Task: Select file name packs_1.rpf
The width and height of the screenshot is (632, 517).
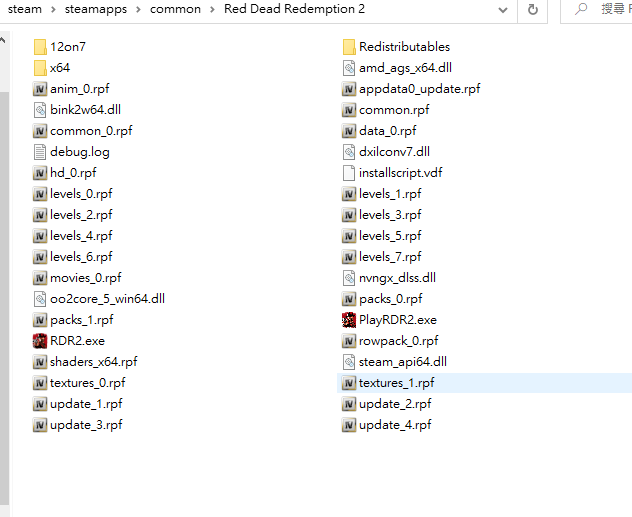Action: pos(82,320)
